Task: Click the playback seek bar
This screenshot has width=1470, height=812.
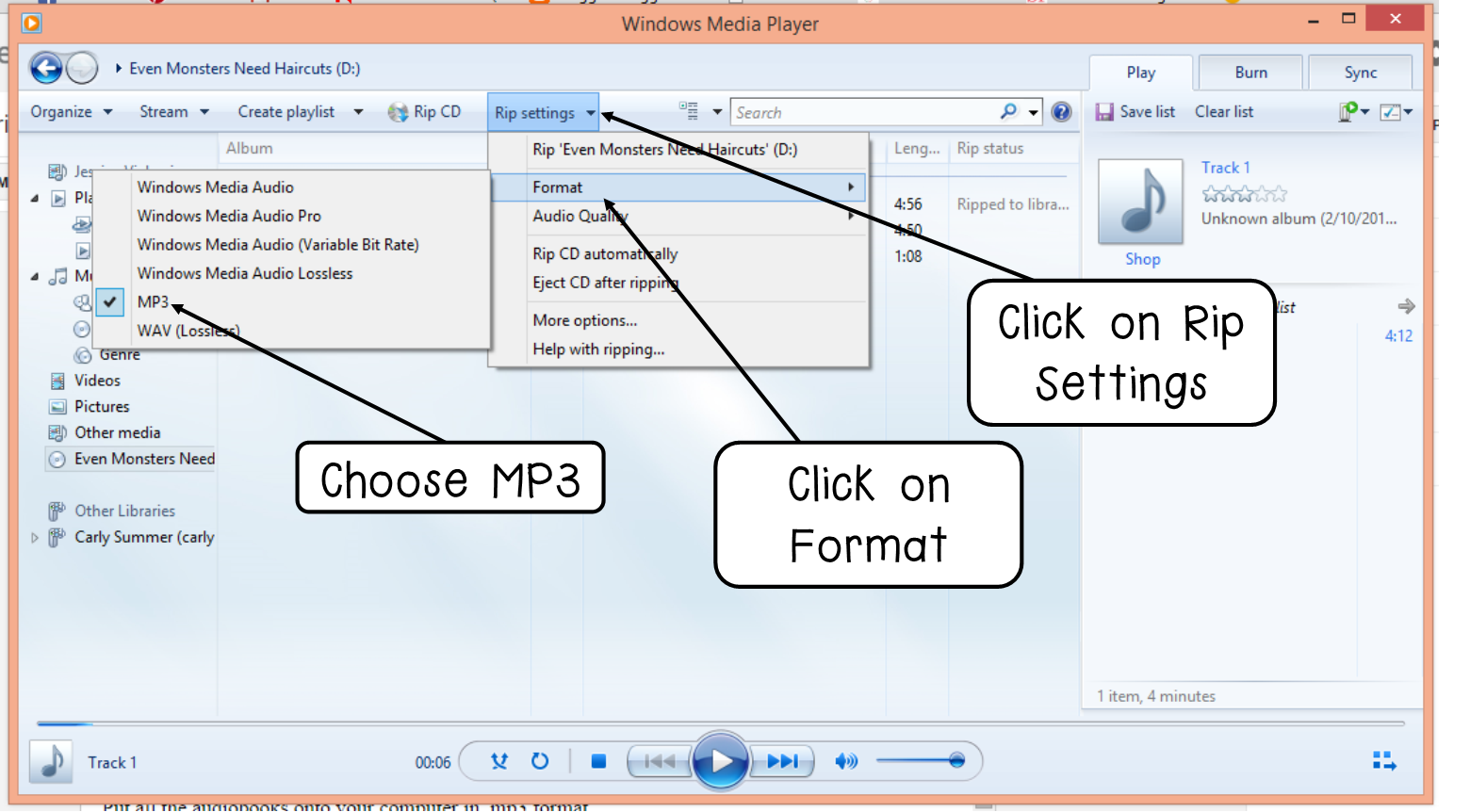Action: click(720, 723)
